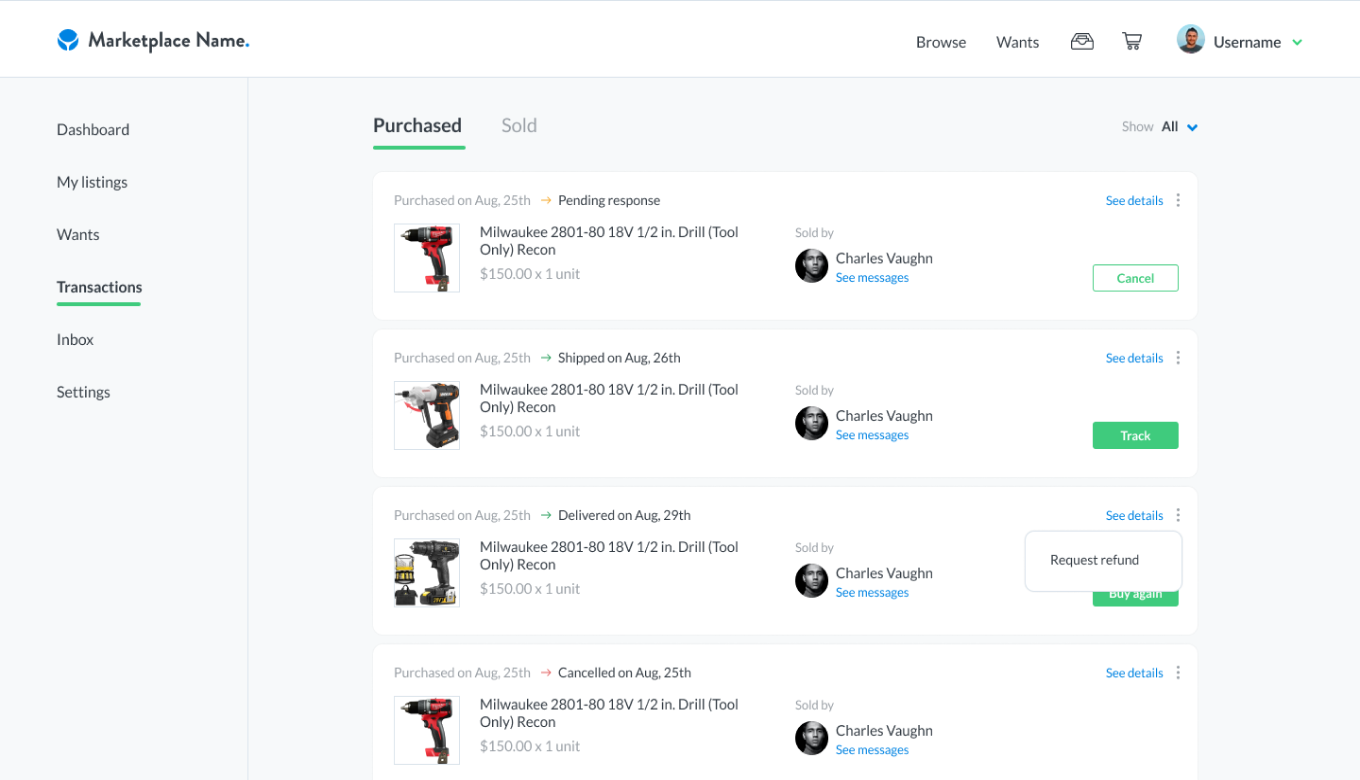Click the price in Pending response order
The image size is (1360, 780).
pyautogui.click(x=530, y=274)
